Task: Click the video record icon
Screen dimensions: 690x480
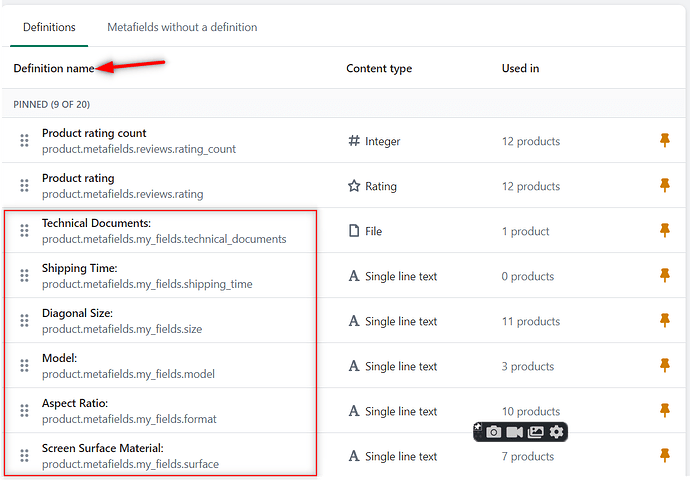Action: [x=515, y=432]
